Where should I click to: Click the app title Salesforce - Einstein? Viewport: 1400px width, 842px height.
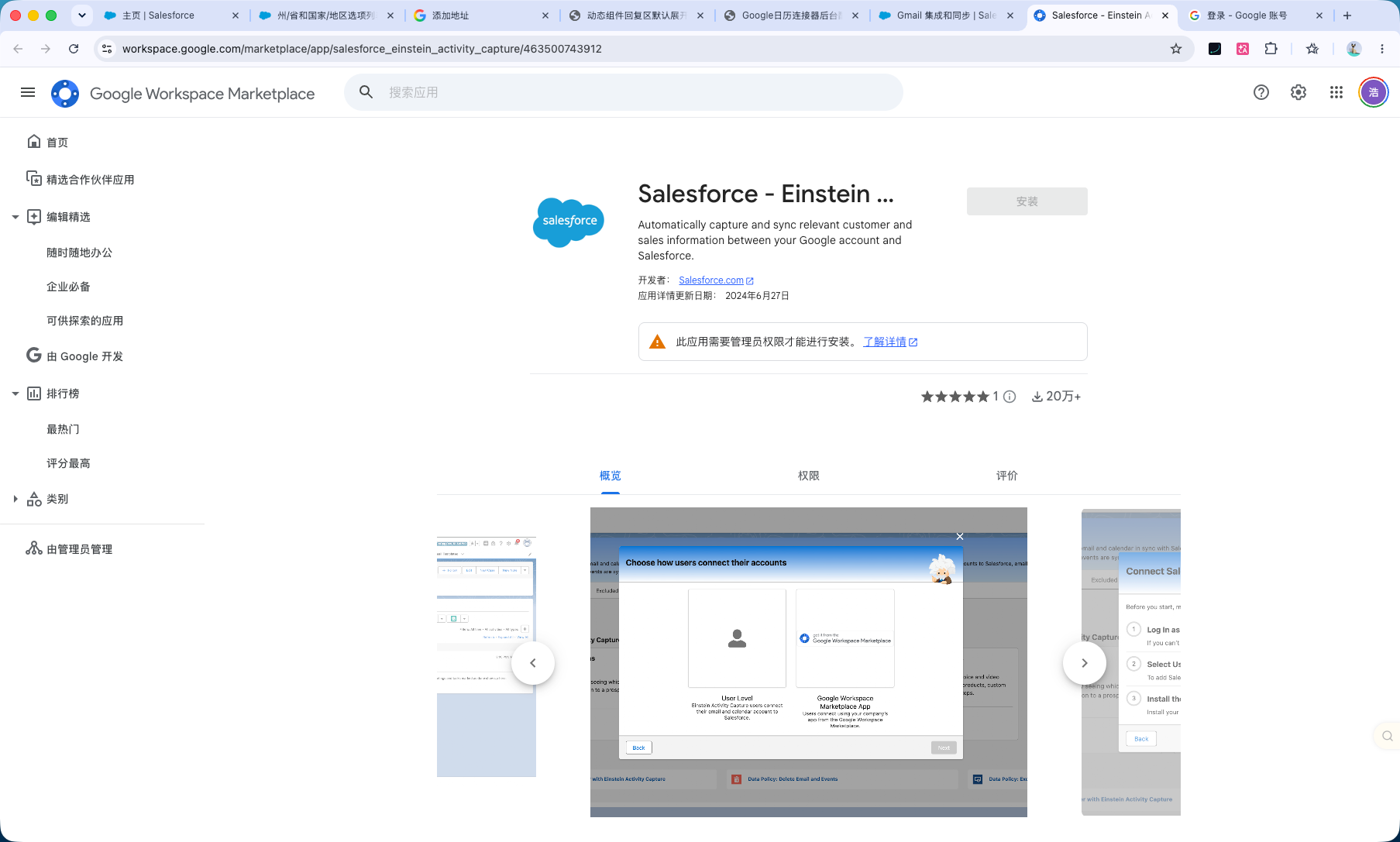tap(765, 194)
